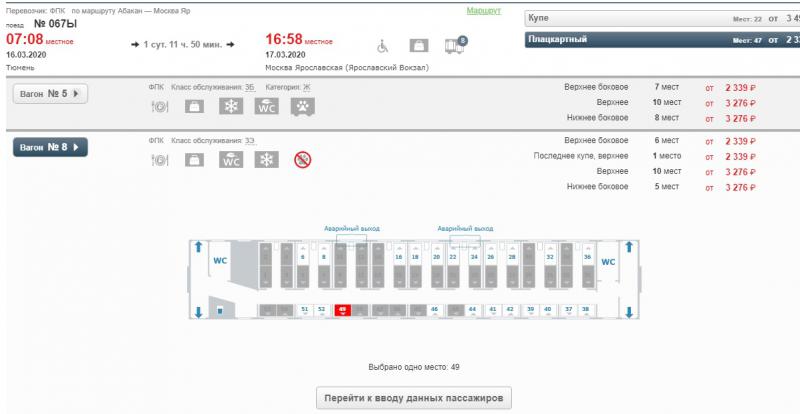Click the no-animals prohibited icon in wagon 8
The height and width of the screenshot is (414, 800).
coord(303,160)
